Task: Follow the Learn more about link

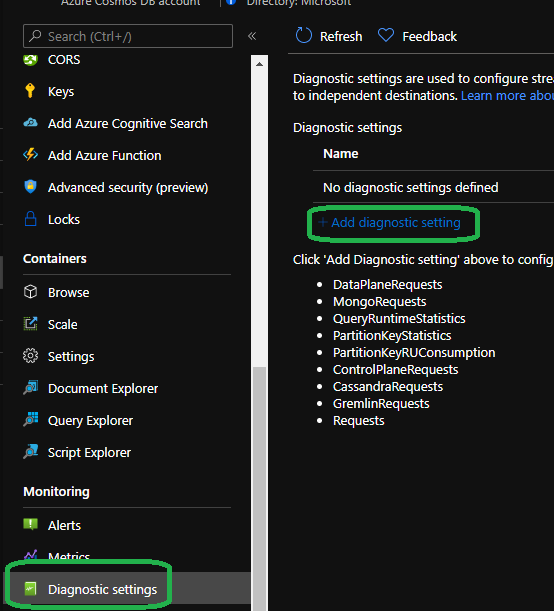Action: [507, 95]
